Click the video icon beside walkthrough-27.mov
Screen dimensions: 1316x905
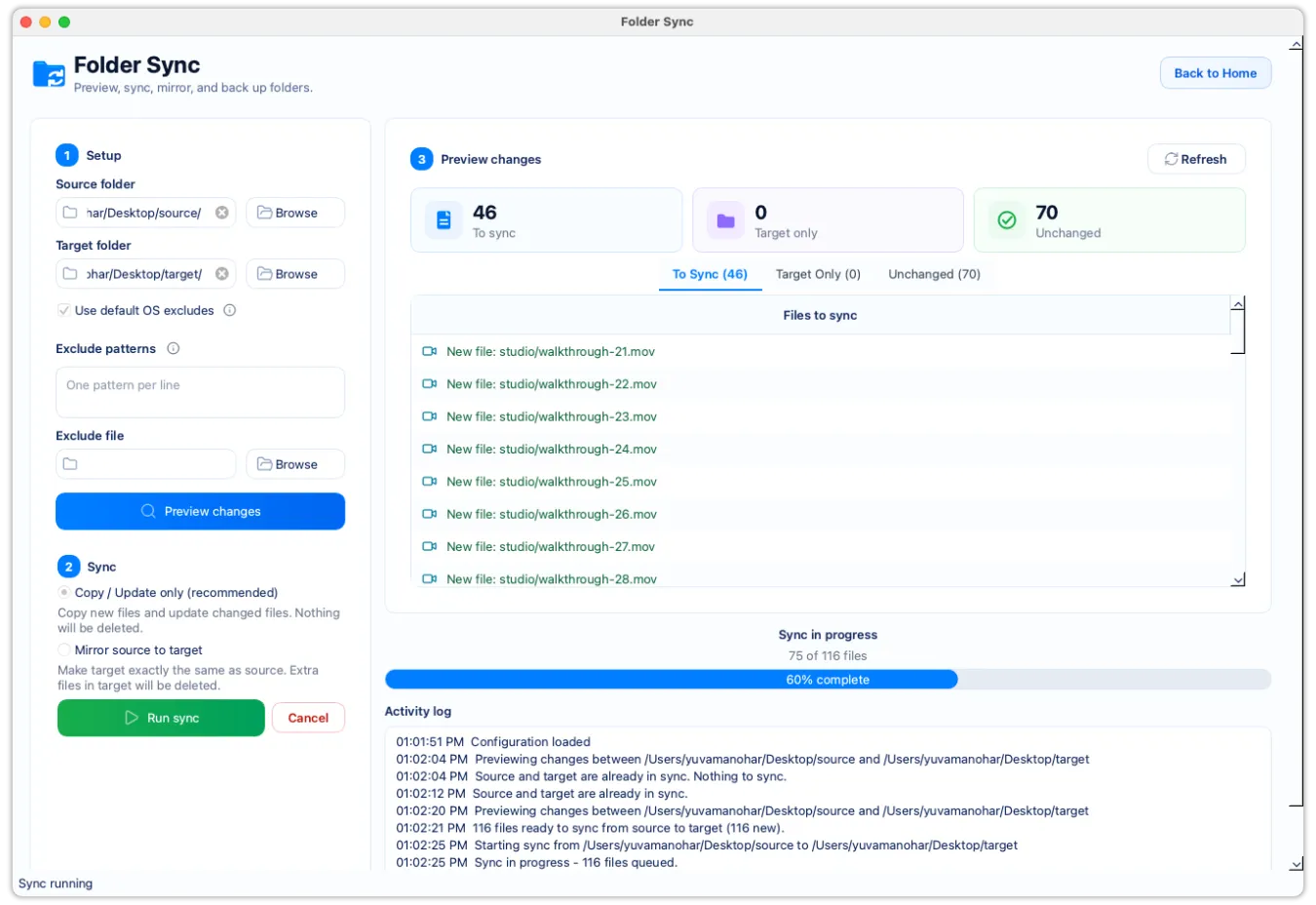[429, 547]
